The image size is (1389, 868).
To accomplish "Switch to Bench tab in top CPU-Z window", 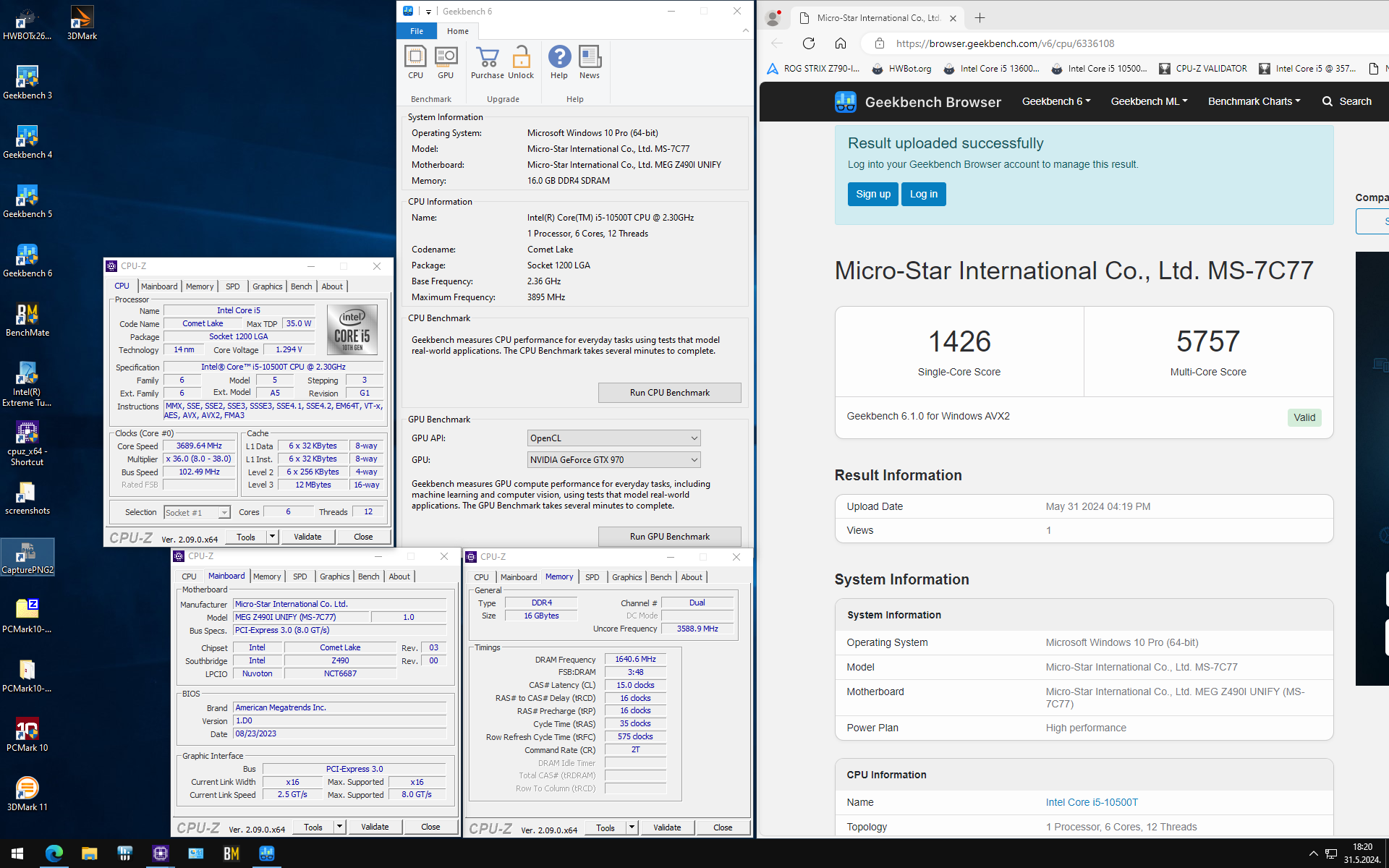I will click(301, 286).
